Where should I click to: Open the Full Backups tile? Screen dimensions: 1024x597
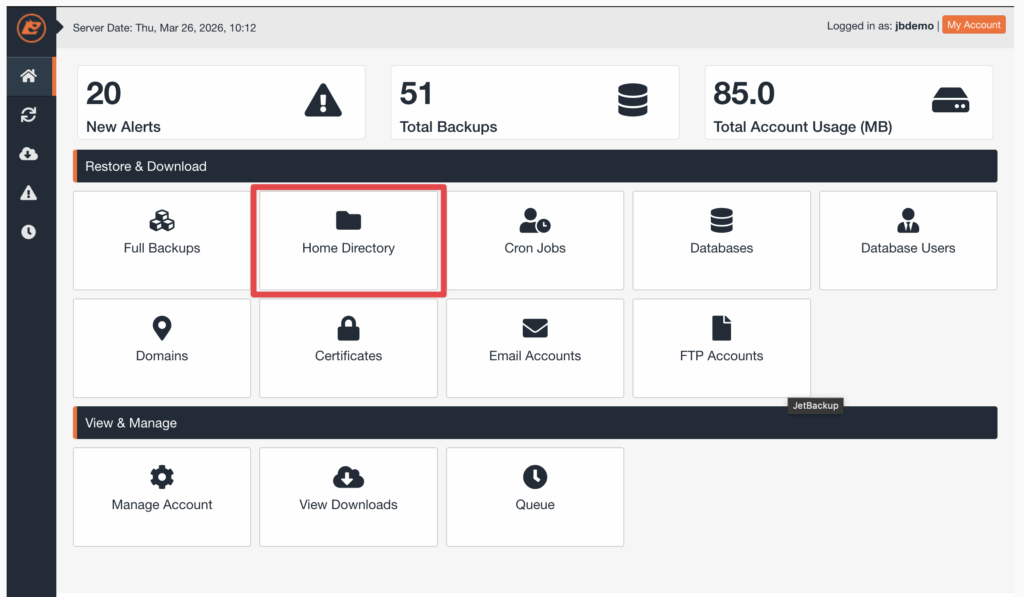pos(162,240)
